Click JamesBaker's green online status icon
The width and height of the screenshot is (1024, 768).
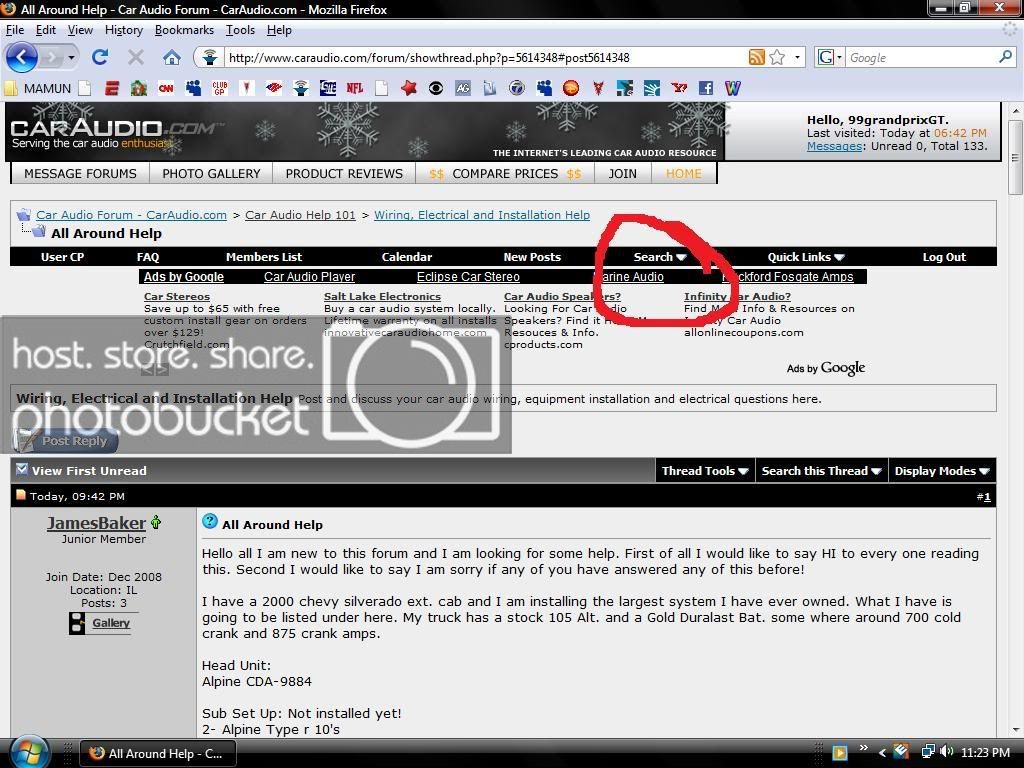pyautogui.click(x=155, y=522)
